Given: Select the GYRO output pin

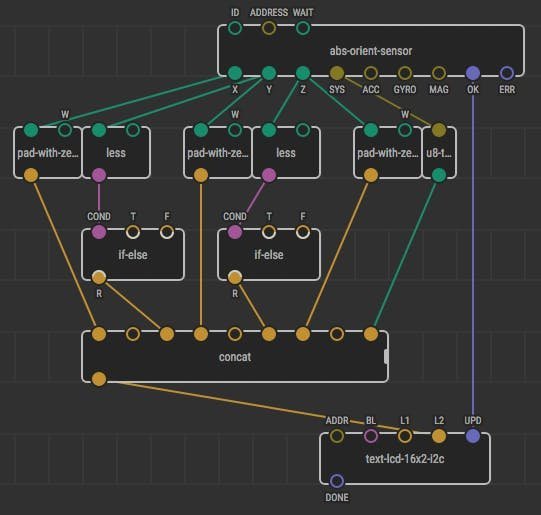Looking at the screenshot, I should 405,73.
